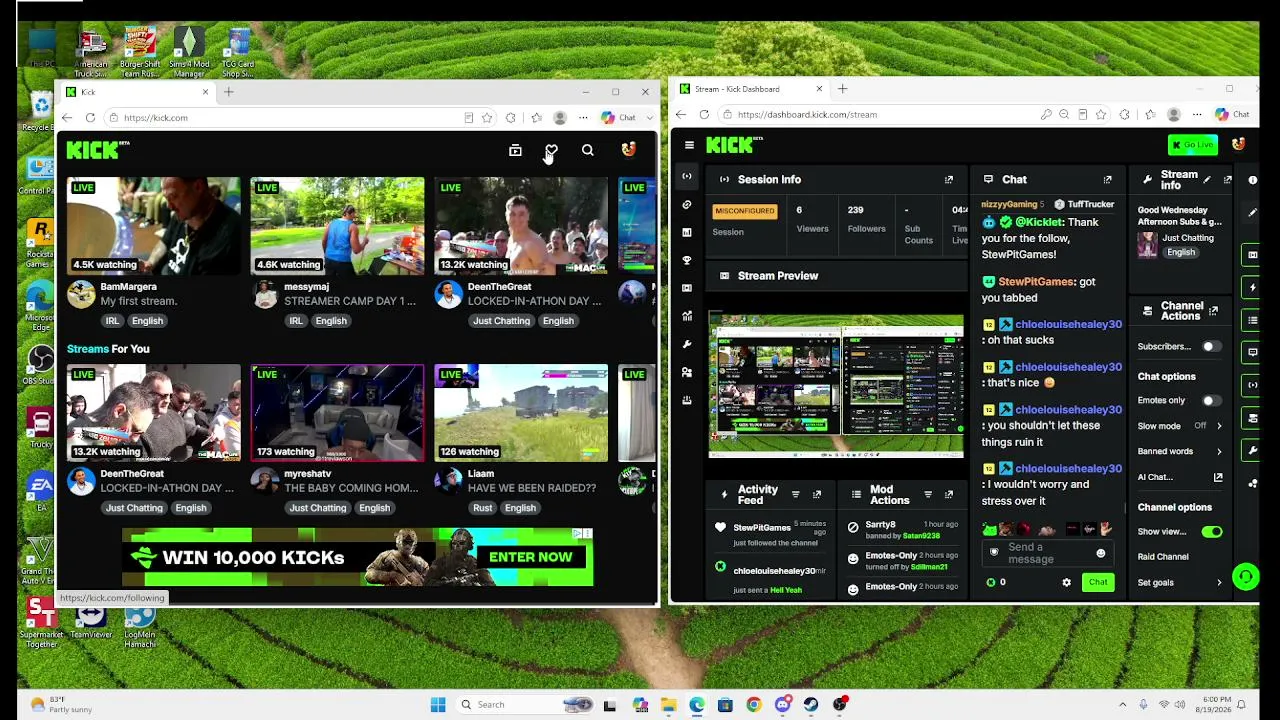Open the emoji picker in chat input
1280x720 pixels.
pos(1101,553)
